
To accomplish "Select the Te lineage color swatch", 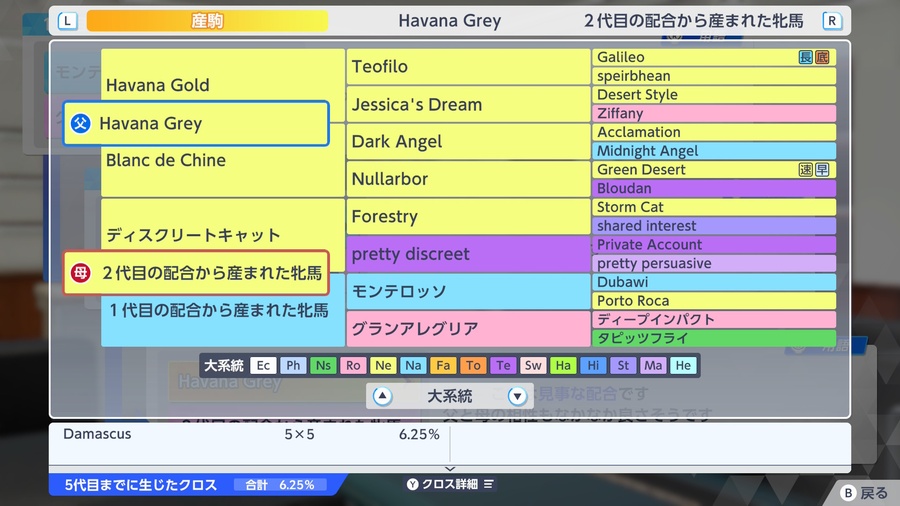I will [x=503, y=365].
